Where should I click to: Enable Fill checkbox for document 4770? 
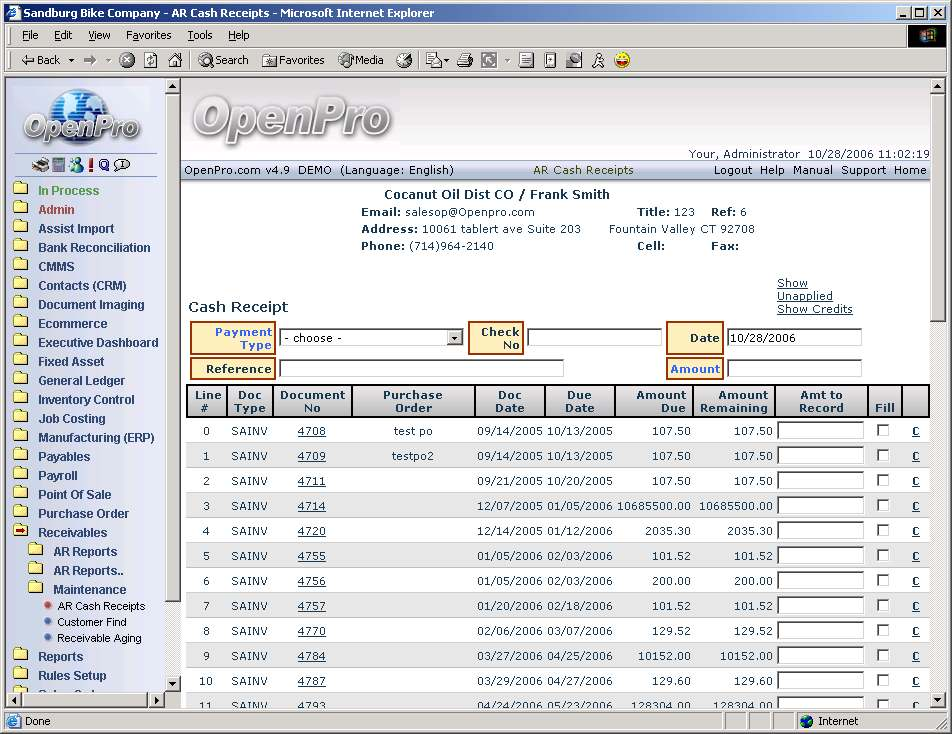tap(883, 630)
